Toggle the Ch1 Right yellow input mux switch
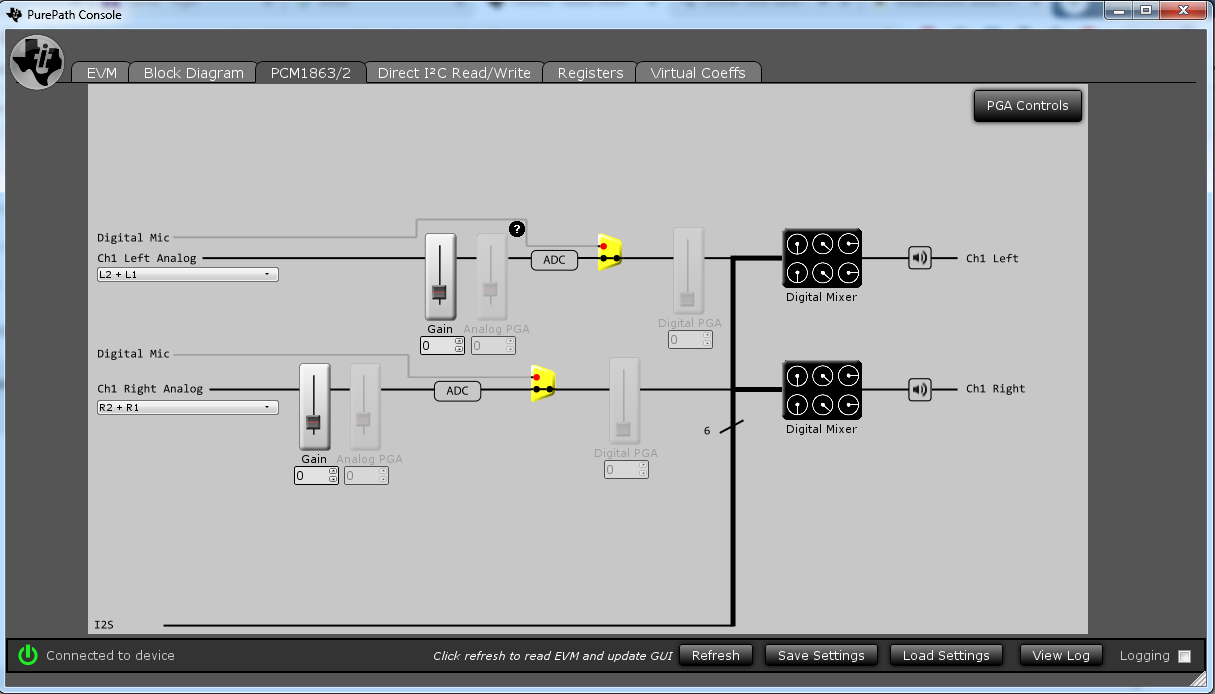Viewport: 1215px width, 694px height. point(543,383)
